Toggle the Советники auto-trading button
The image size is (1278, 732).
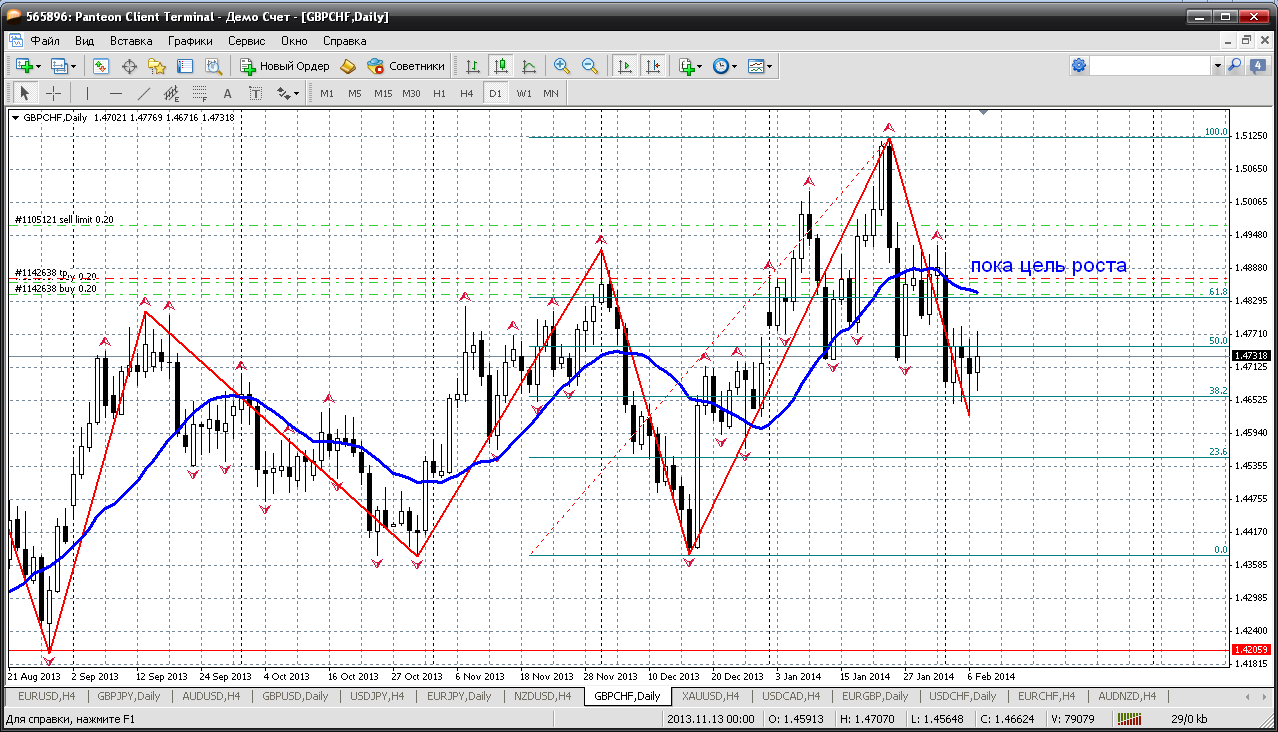coord(406,66)
